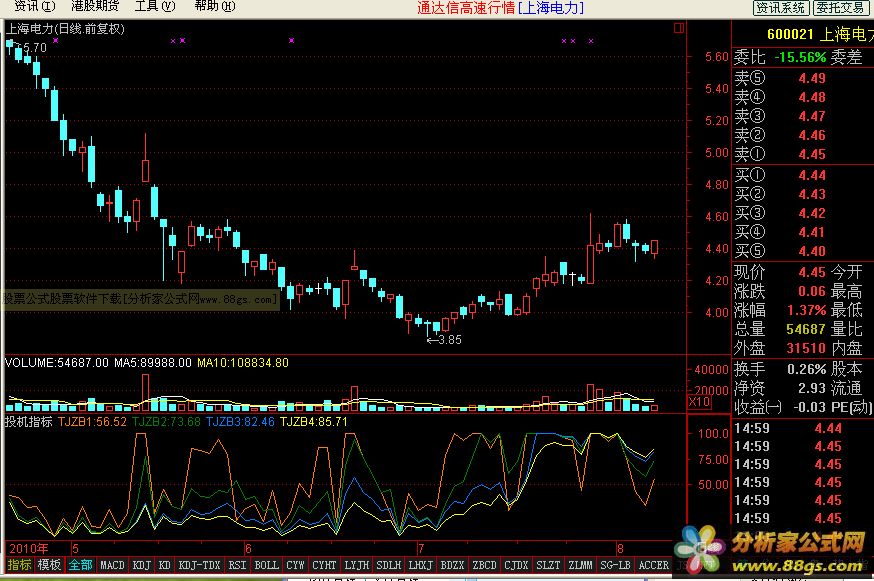
Task: Switch to the CYW indicator tab
Action: tap(295, 565)
